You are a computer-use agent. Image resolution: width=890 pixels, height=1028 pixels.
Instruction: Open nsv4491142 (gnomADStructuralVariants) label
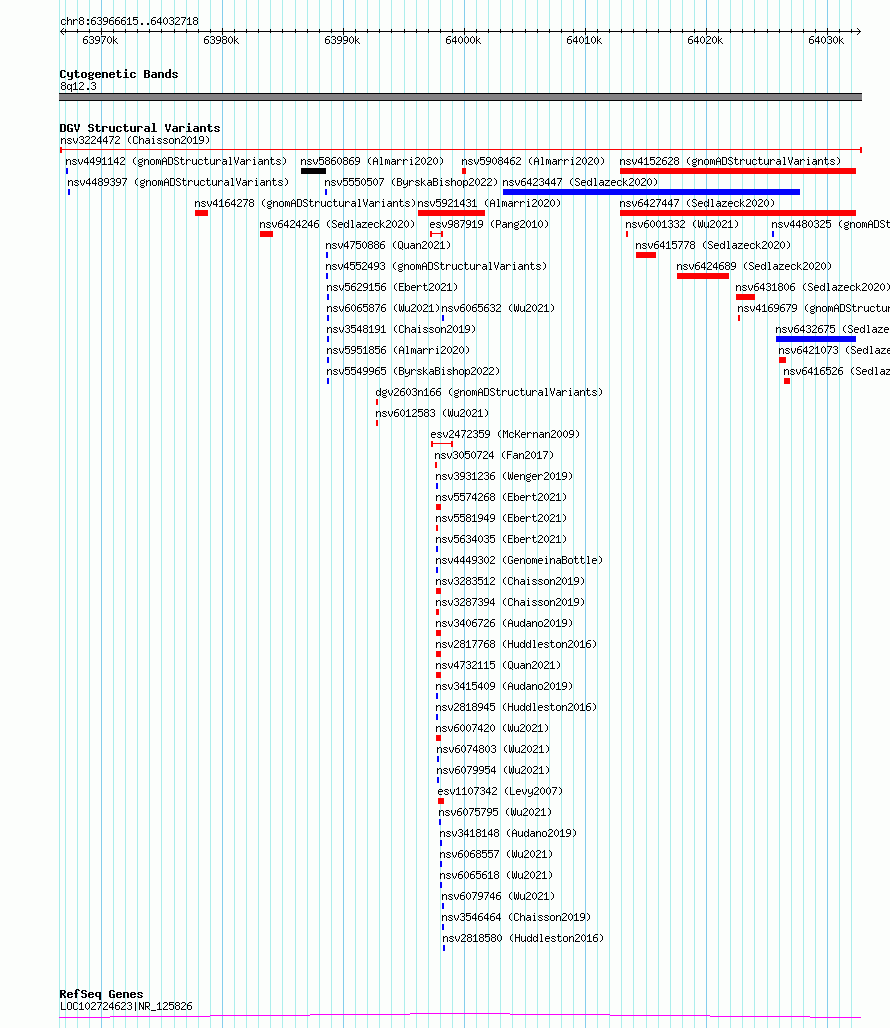tap(176, 161)
